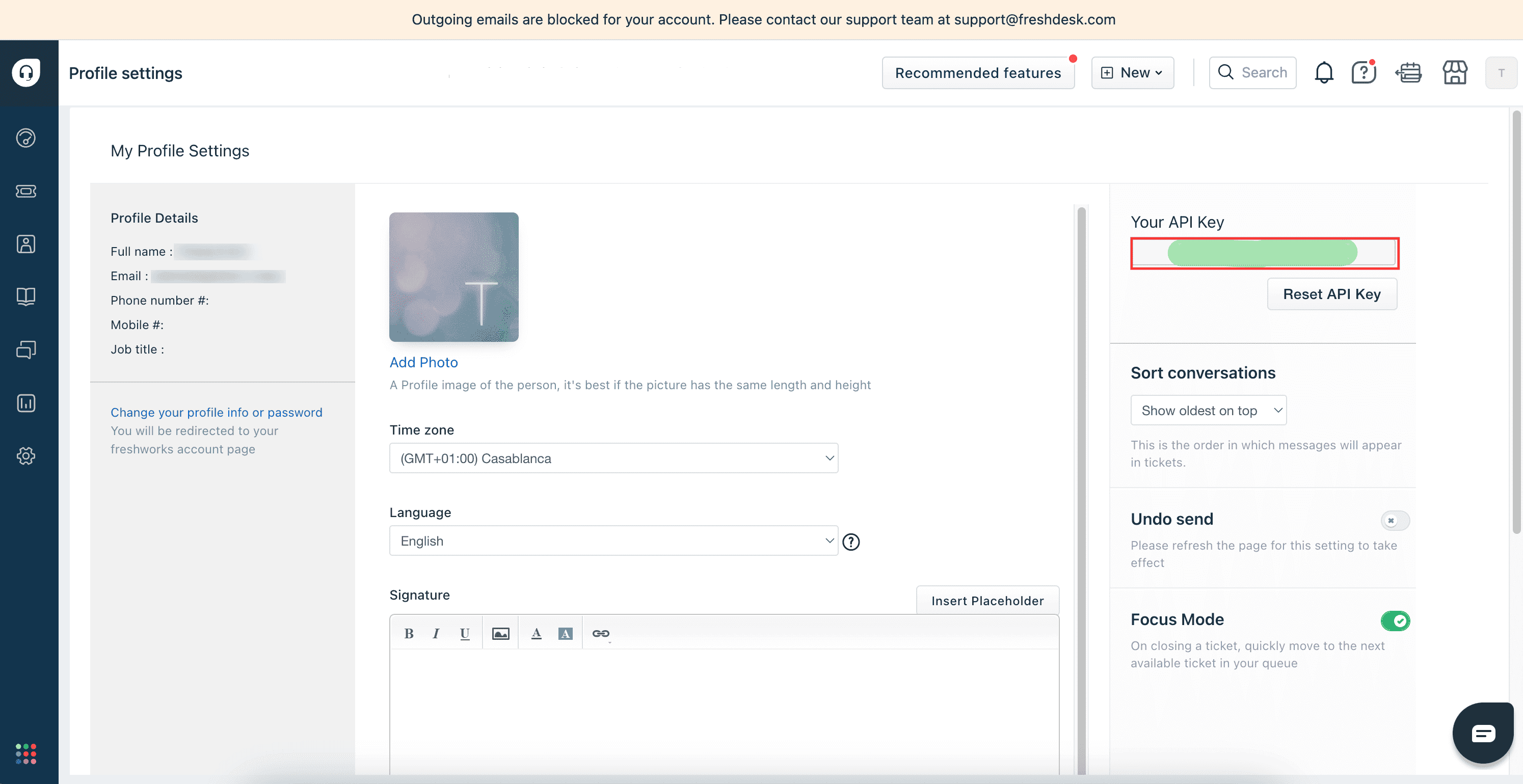Image resolution: width=1523 pixels, height=784 pixels.
Task: Open the Analytics reports icon in sidebar
Action: pyautogui.click(x=26, y=403)
